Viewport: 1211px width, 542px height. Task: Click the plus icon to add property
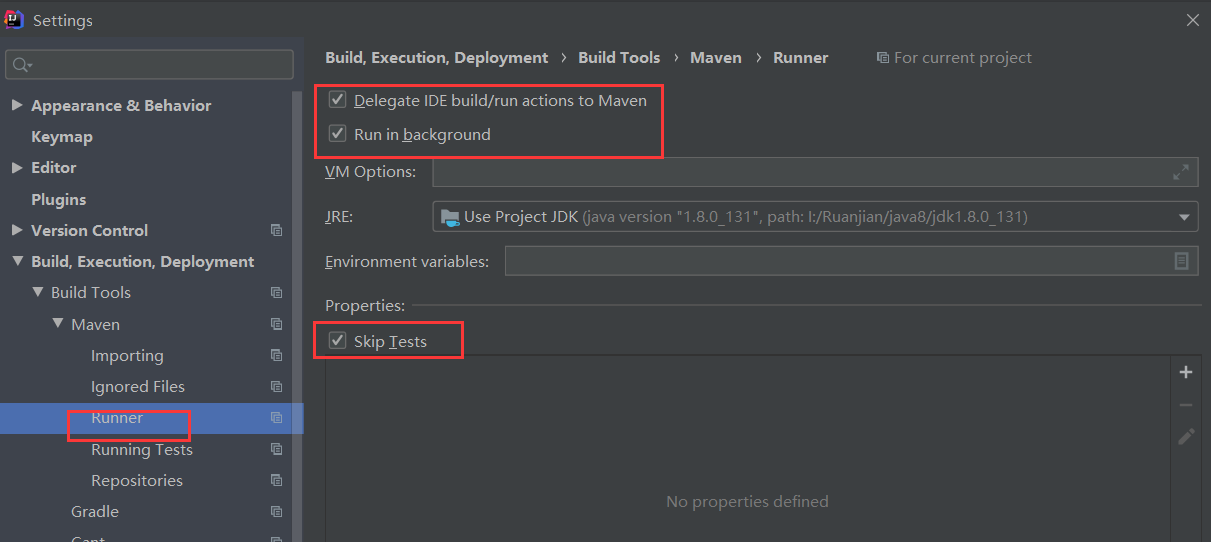click(1186, 372)
